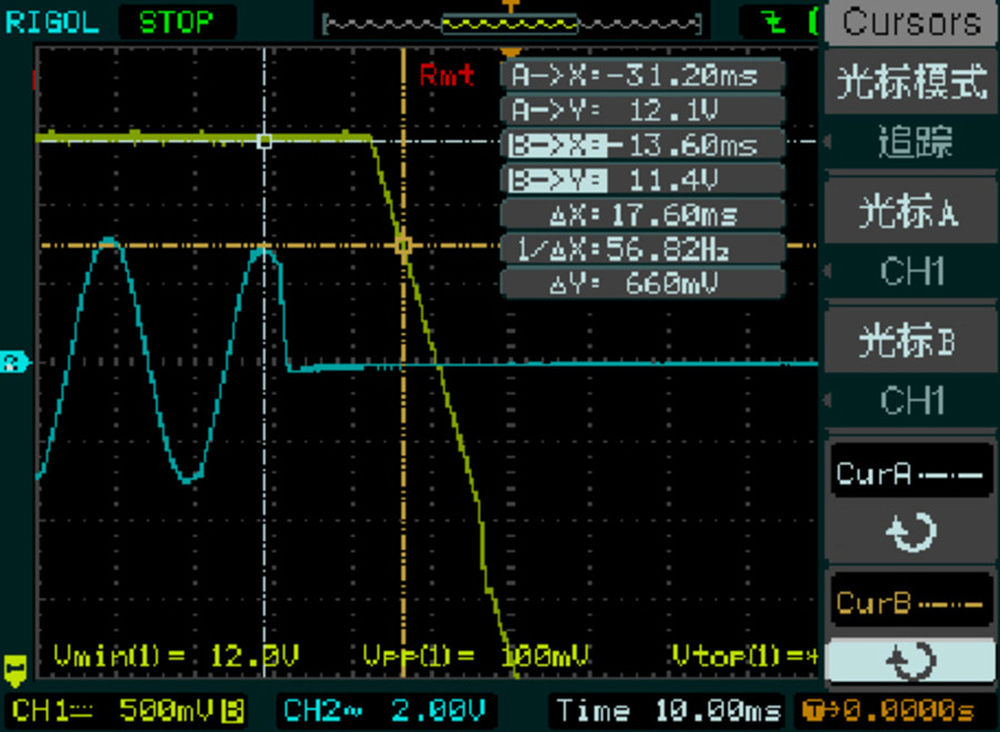This screenshot has height=732, width=1000.
Task: Select the Cursors menu title
Action: click(x=911, y=22)
